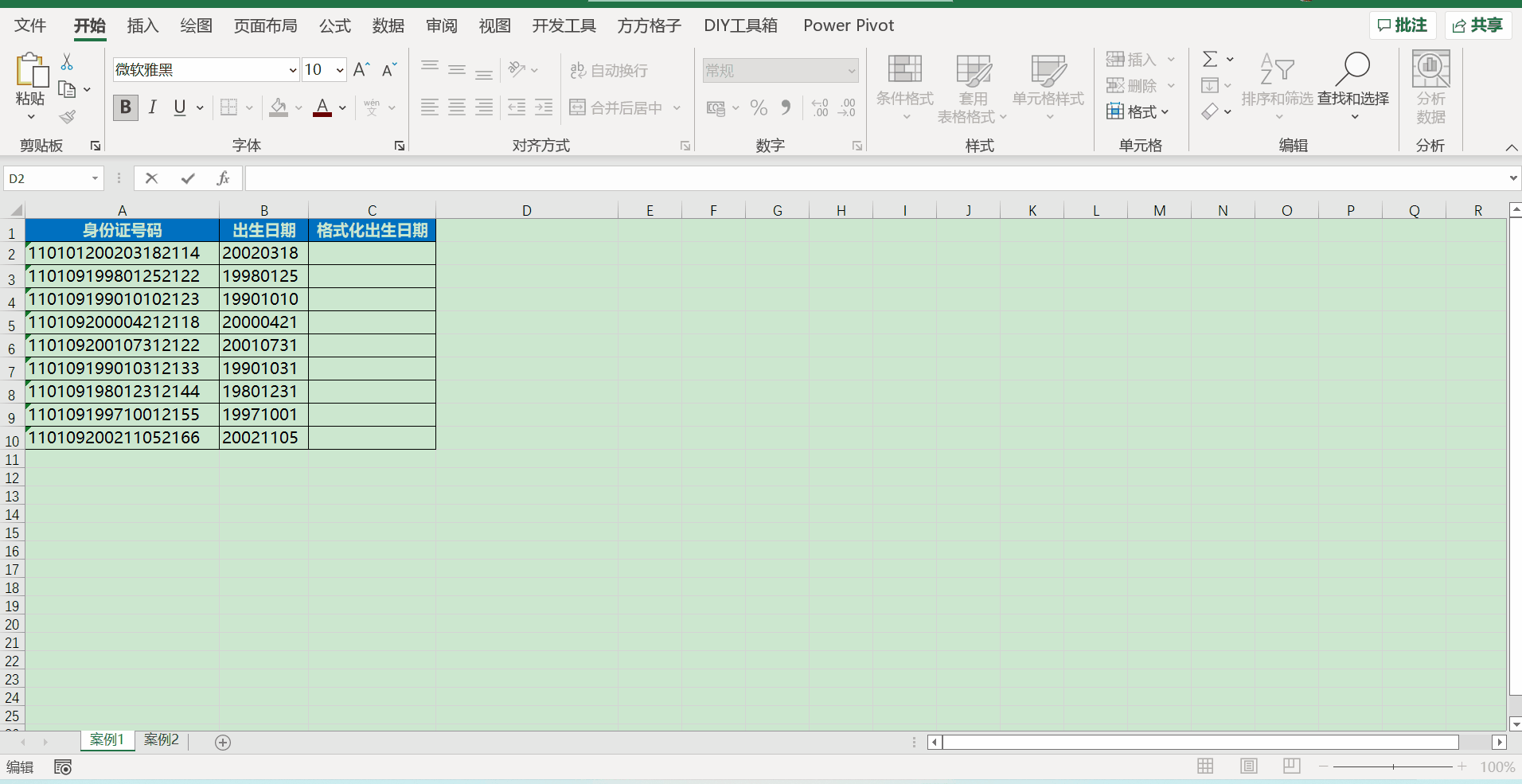Toggle Underline formatting
This screenshot has width=1522, height=784.
pos(180,107)
